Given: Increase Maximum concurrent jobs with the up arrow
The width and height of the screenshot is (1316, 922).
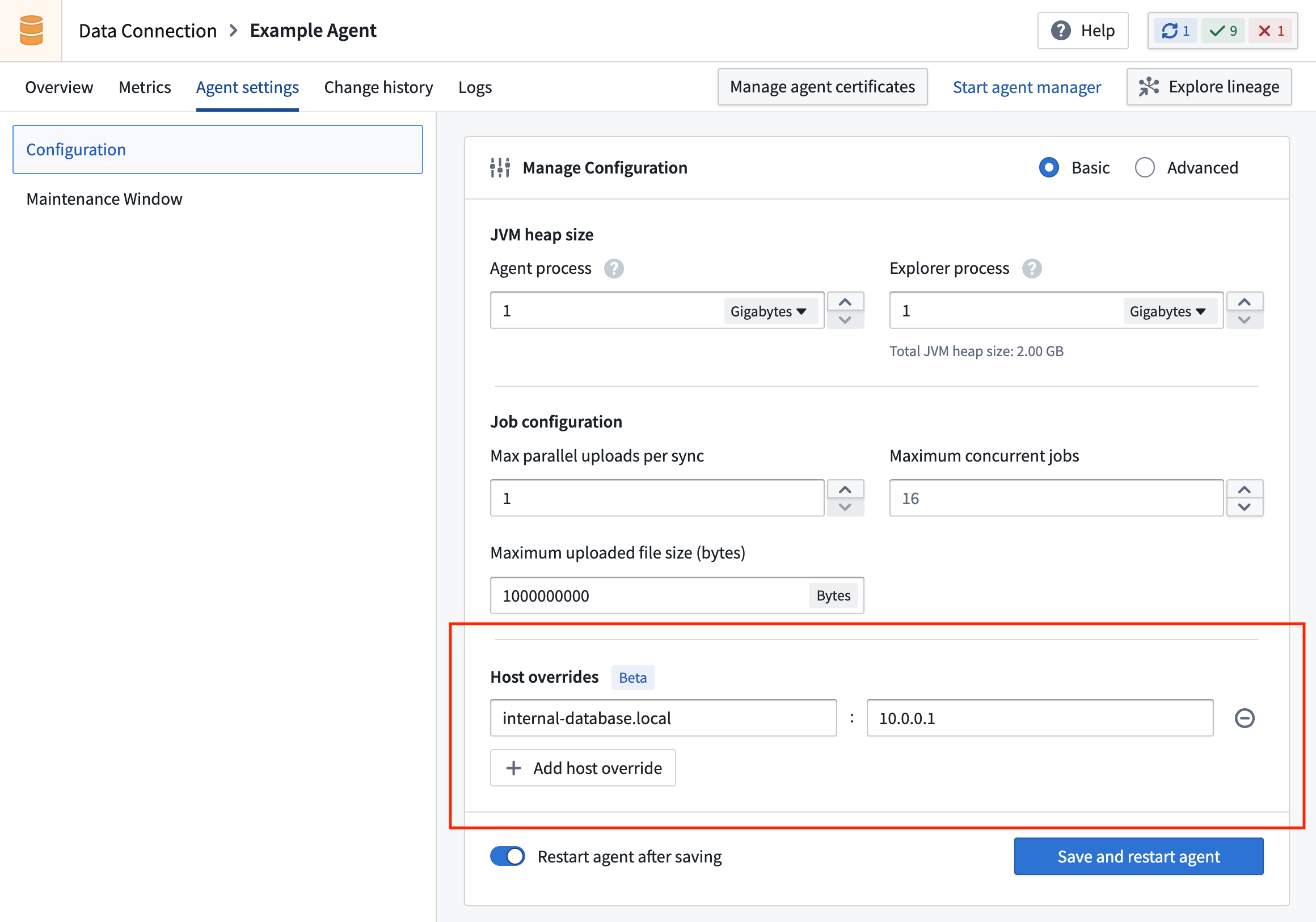Looking at the screenshot, I should (x=1245, y=490).
